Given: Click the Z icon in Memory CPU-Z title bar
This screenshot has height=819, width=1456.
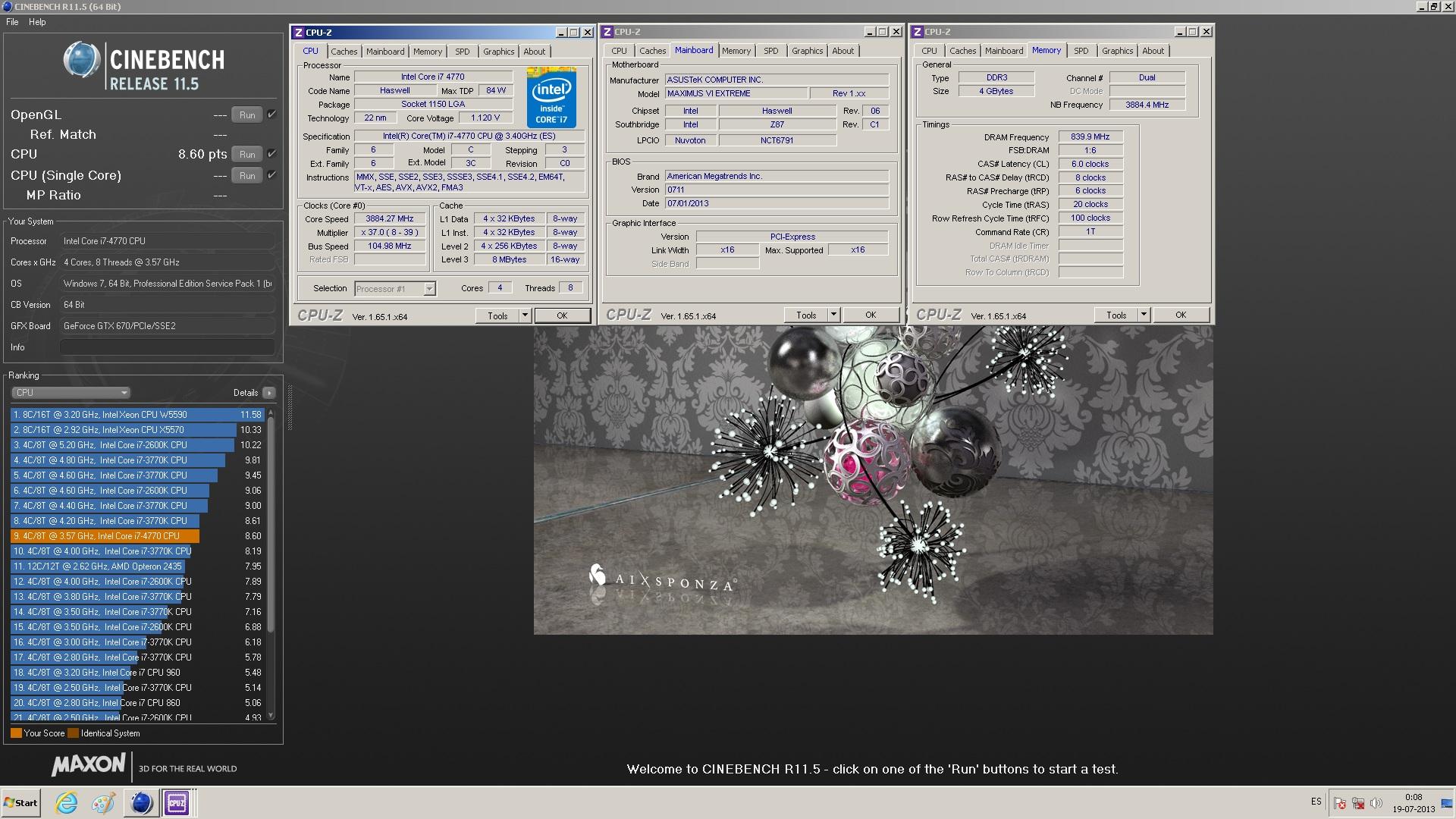Looking at the screenshot, I should (918, 32).
